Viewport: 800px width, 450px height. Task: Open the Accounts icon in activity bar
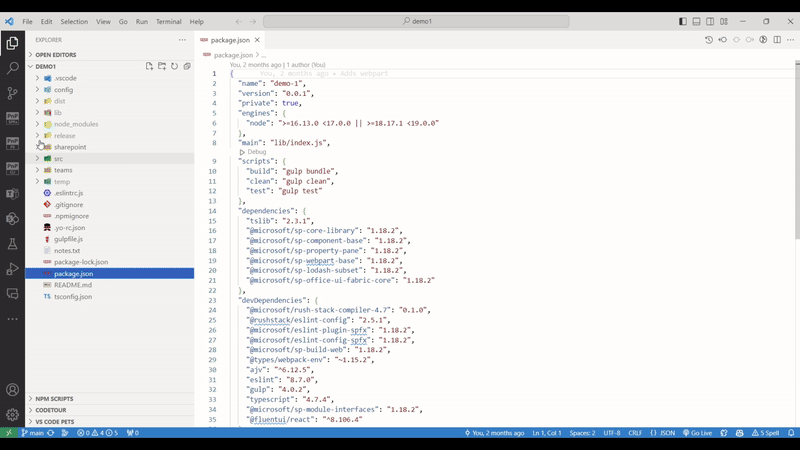click(12, 390)
